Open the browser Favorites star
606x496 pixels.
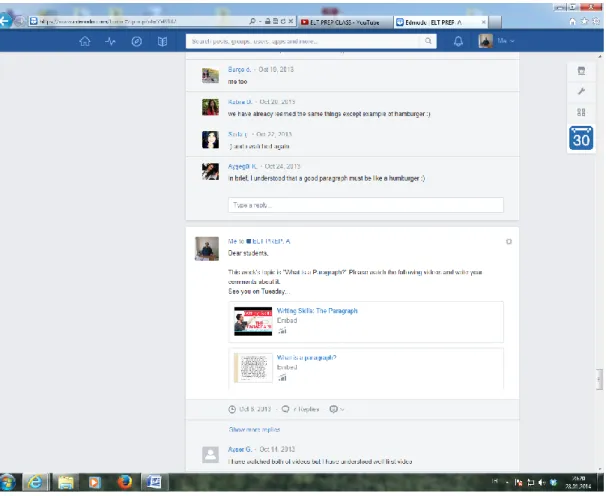pyautogui.click(x=584, y=21)
